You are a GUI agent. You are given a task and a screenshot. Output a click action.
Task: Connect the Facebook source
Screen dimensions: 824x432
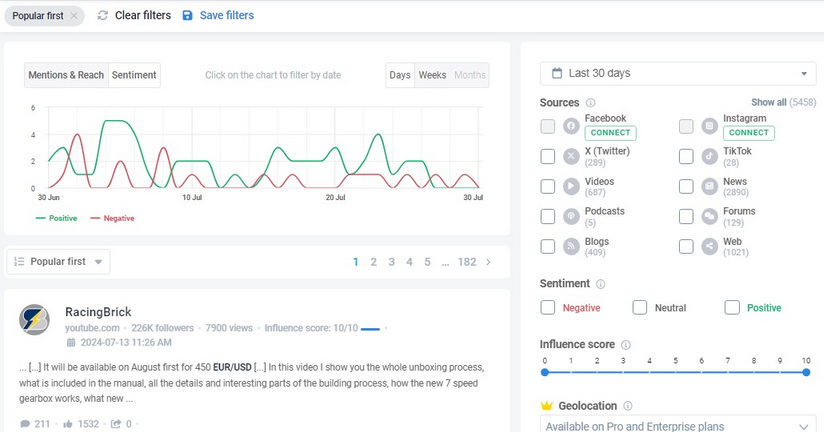coord(611,133)
